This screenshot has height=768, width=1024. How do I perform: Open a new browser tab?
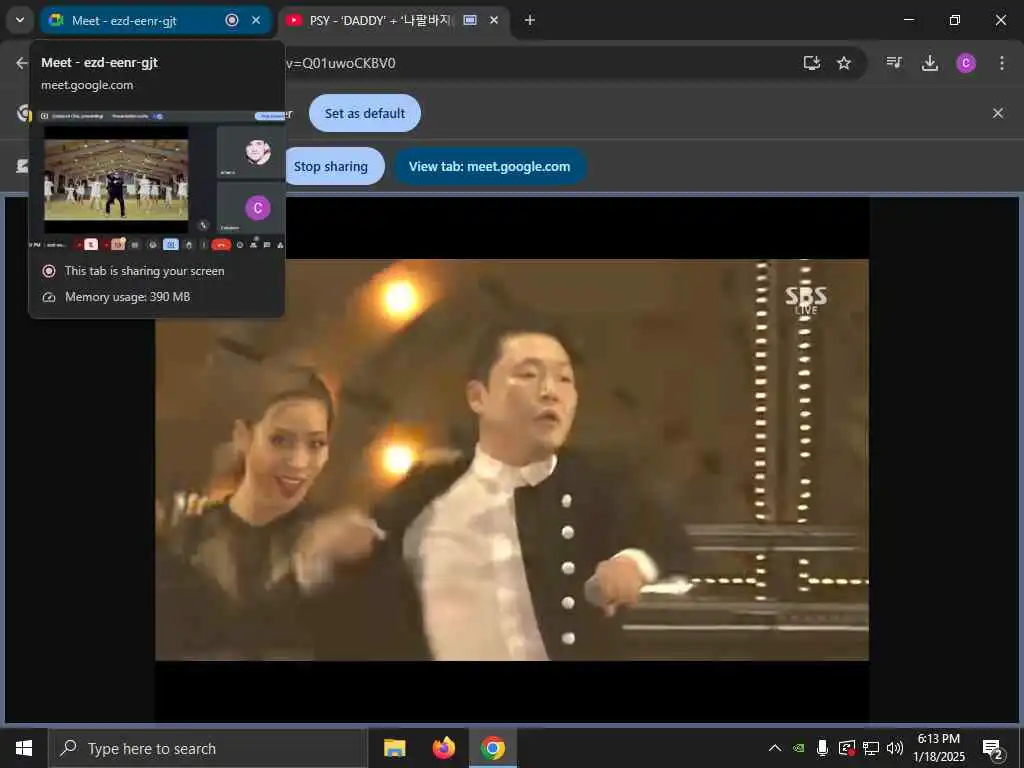tap(530, 20)
